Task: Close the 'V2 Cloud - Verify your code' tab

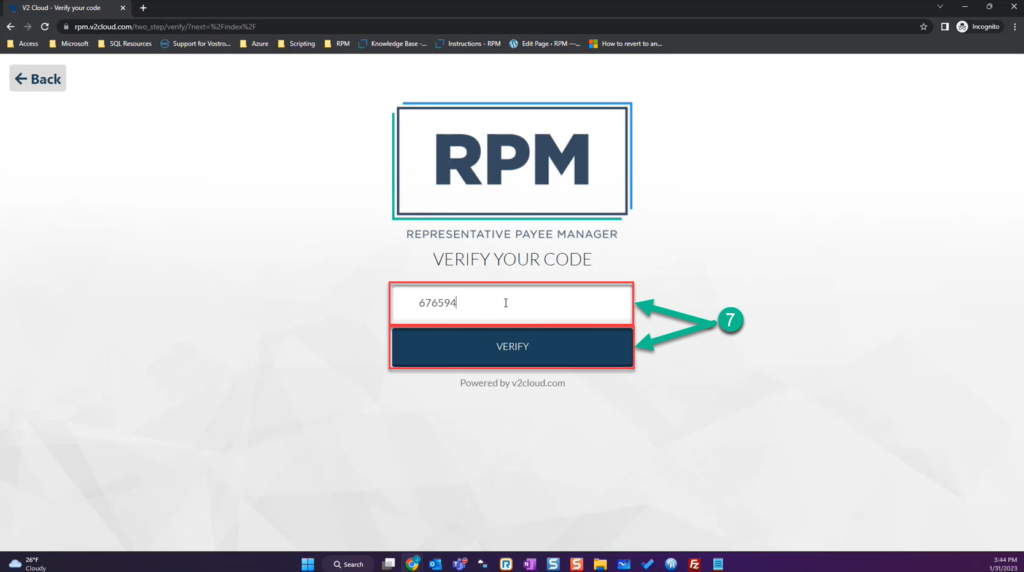Action: (123, 8)
